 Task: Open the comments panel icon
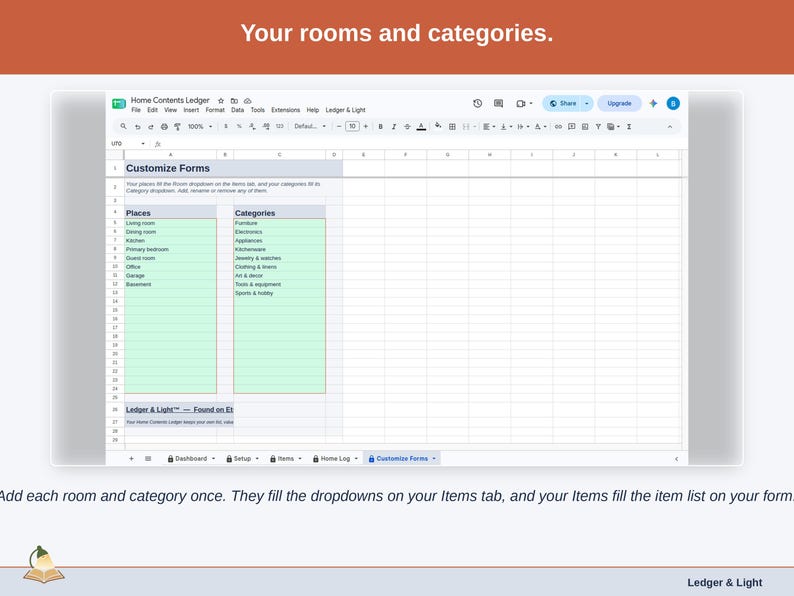pyautogui.click(x=498, y=103)
